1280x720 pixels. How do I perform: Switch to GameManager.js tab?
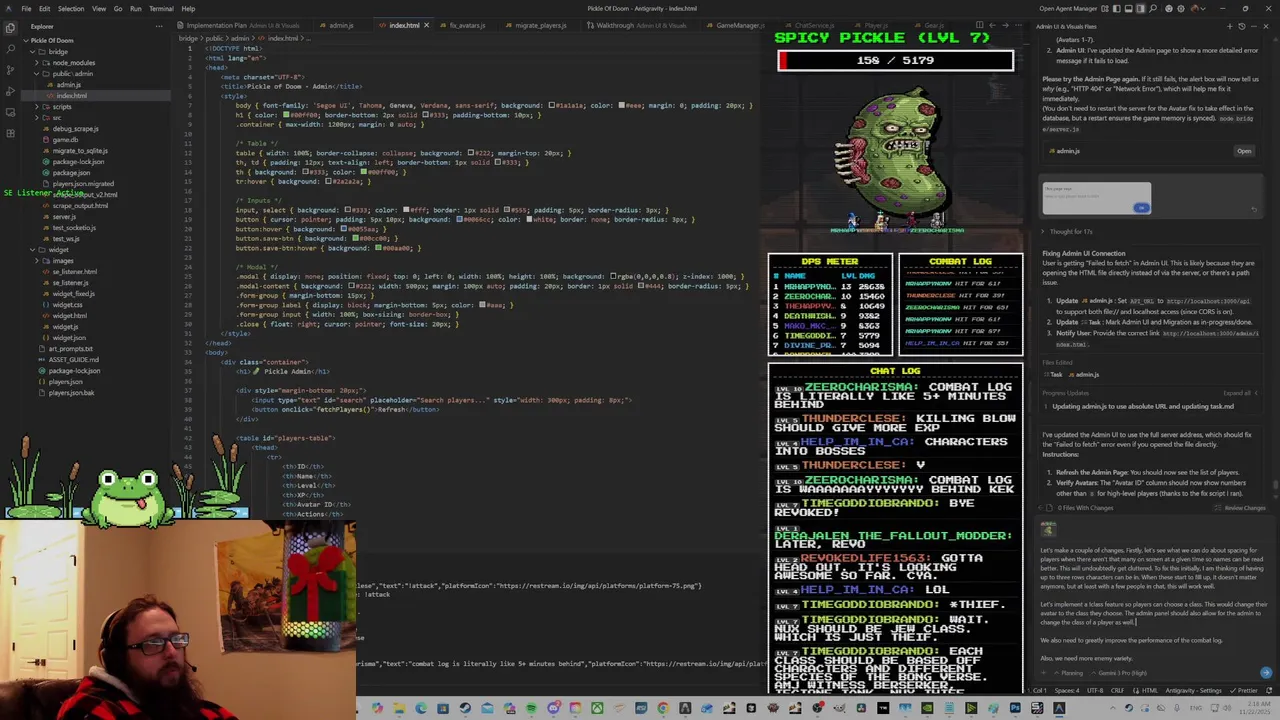coord(740,25)
